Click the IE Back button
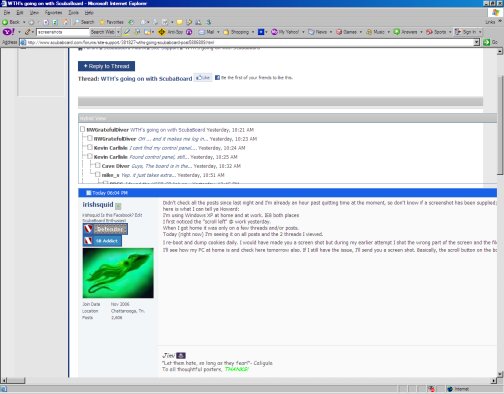The image size is (504, 394). click(11, 22)
